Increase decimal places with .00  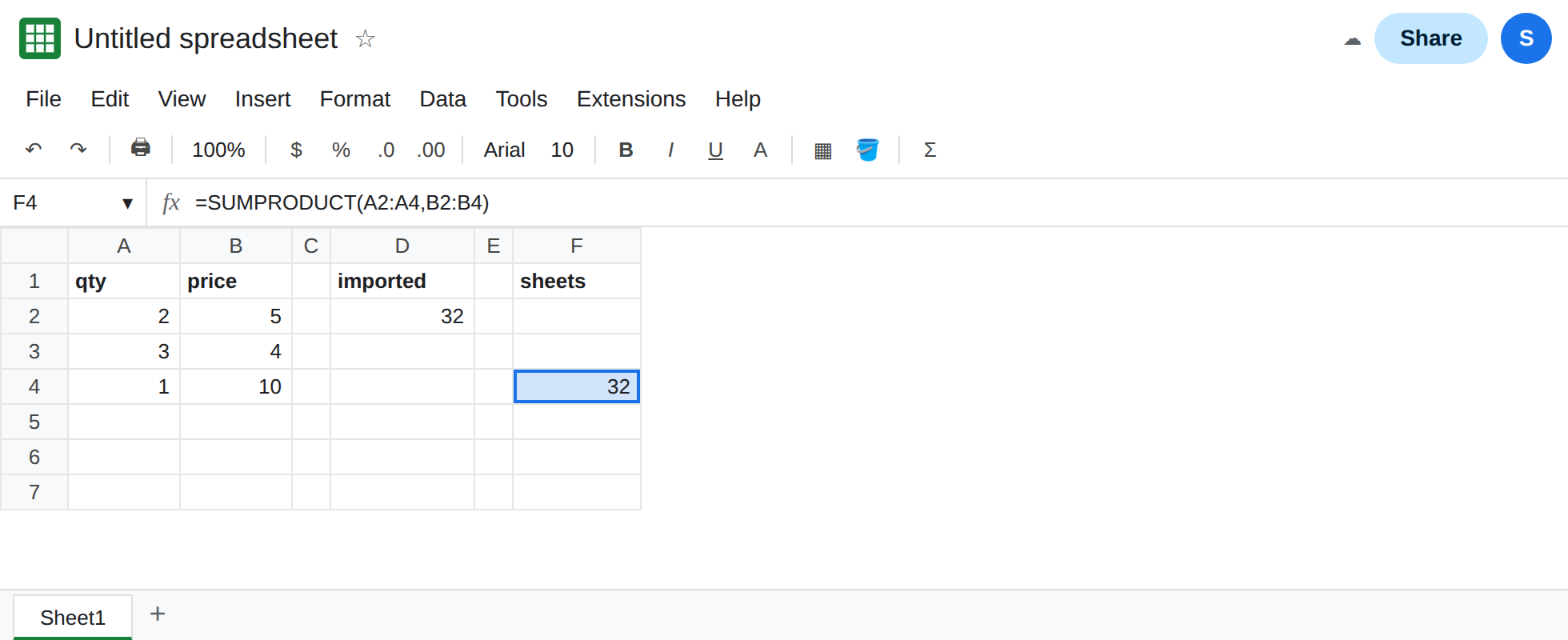[431, 150]
